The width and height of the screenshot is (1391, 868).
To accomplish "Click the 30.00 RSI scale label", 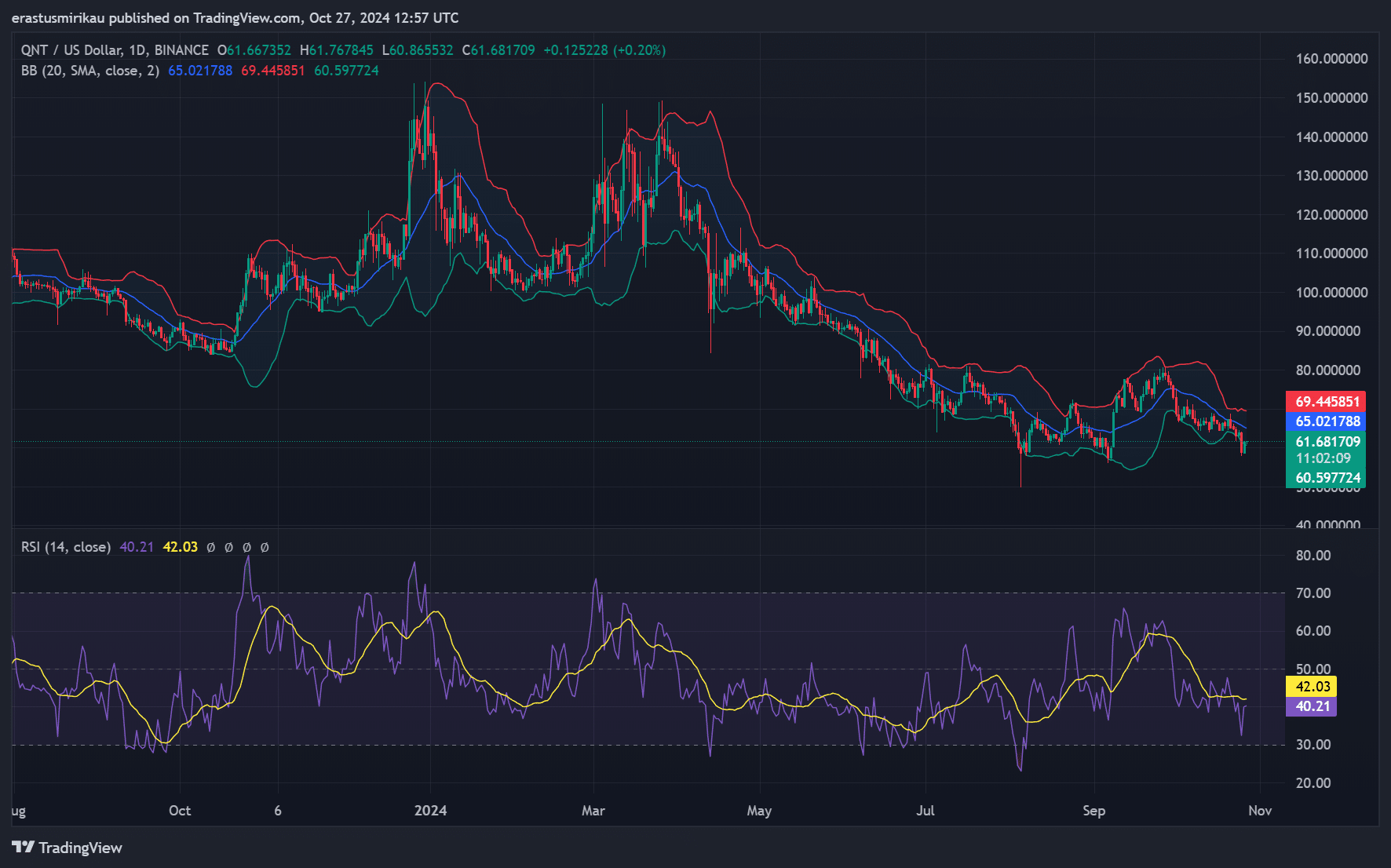I will click(1313, 745).
